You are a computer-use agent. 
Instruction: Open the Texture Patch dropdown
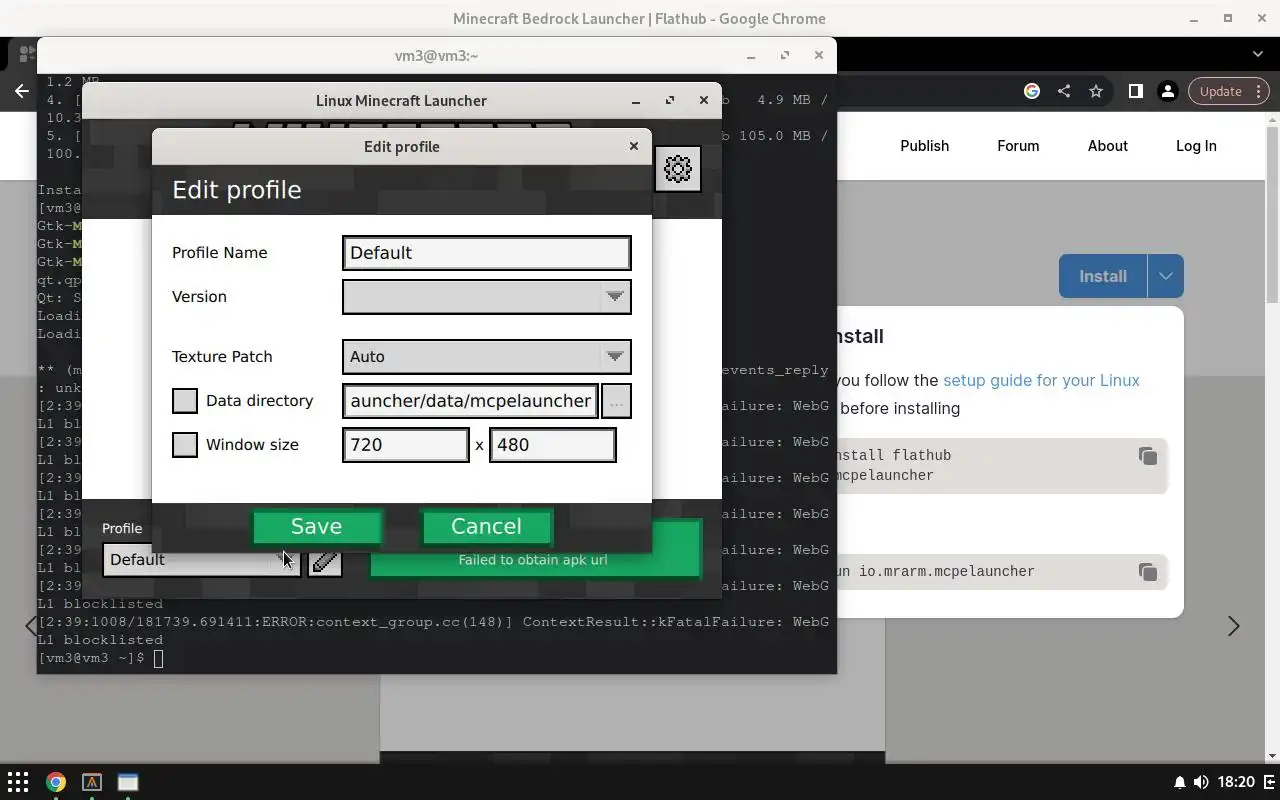click(487, 357)
